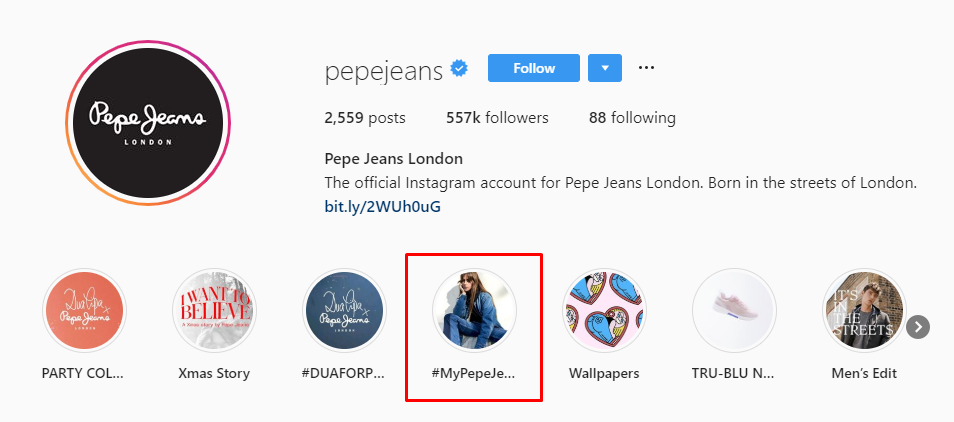954x422 pixels.
Task: Open the PARTY COL... story highlight
Action: 84,310
